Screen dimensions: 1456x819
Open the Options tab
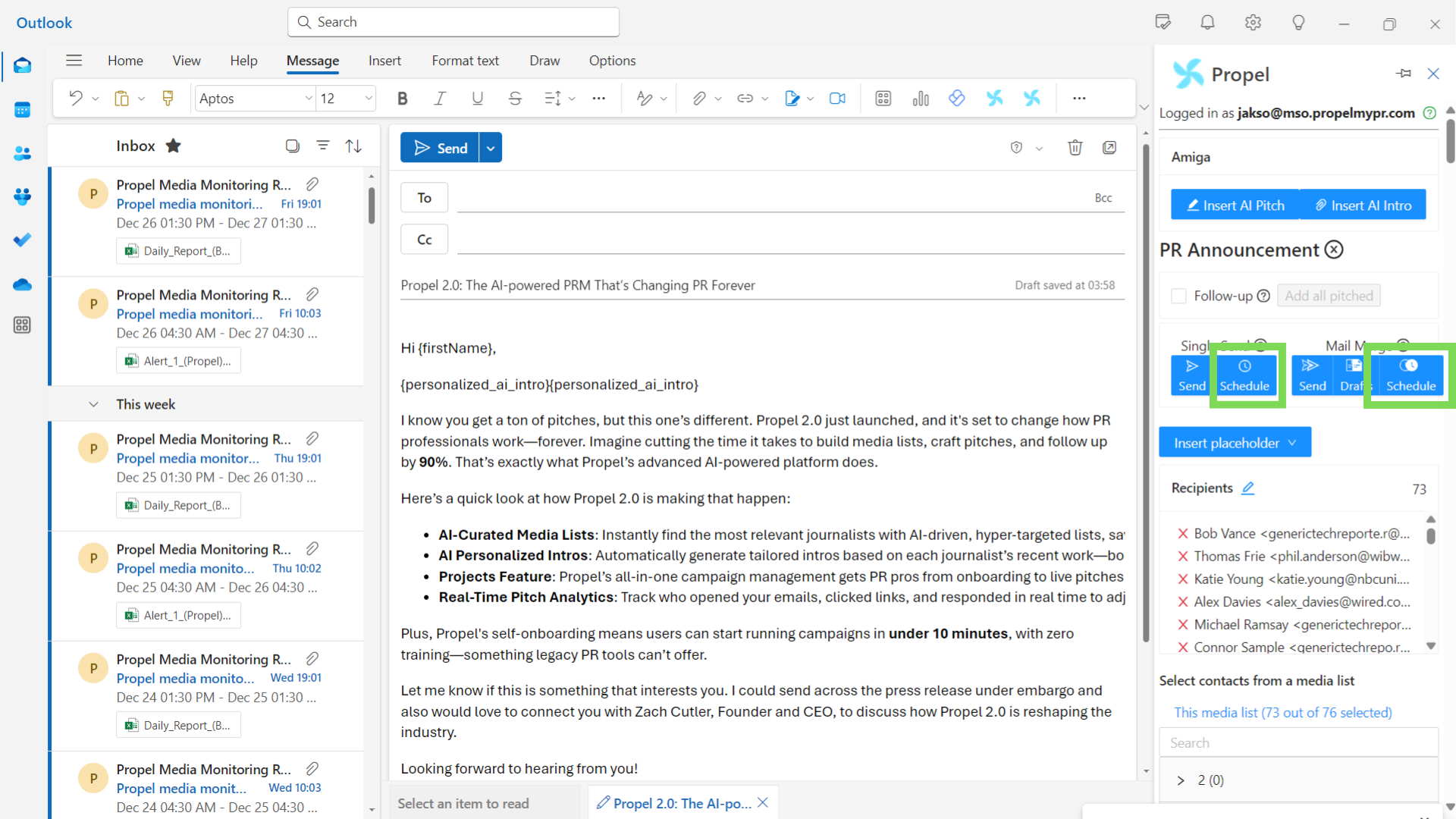click(612, 61)
